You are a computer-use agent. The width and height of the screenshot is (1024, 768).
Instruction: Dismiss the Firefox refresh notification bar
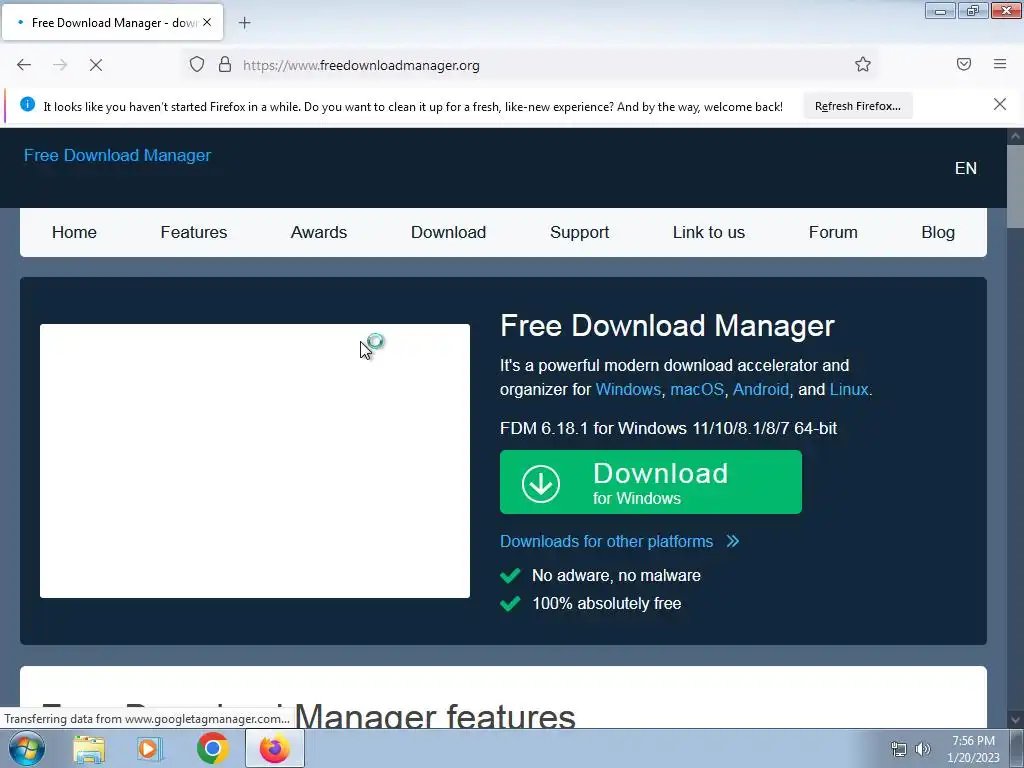pyautogui.click(x=1000, y=104)
